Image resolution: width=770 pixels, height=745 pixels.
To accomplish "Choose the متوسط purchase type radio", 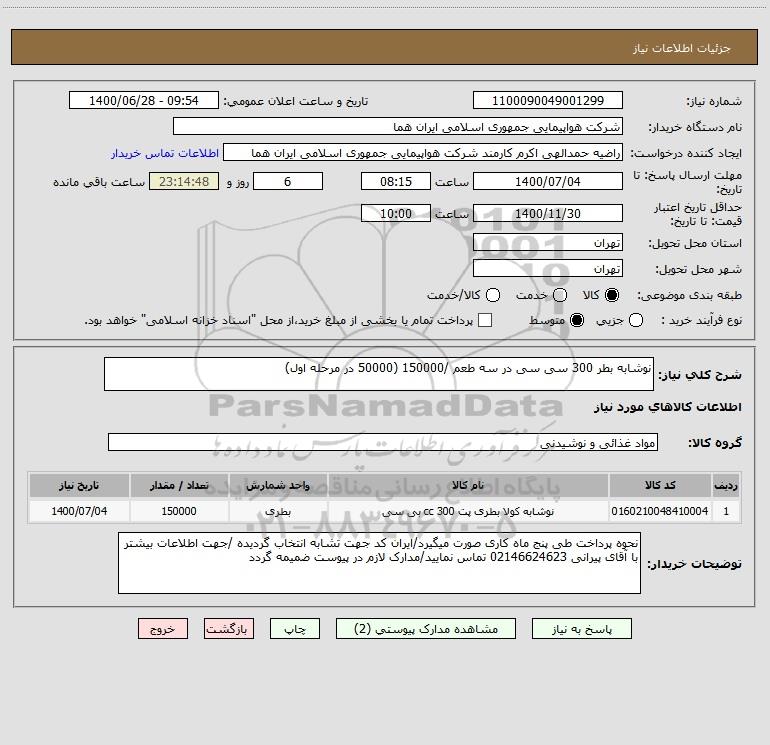I will click(x=577, y=320).
